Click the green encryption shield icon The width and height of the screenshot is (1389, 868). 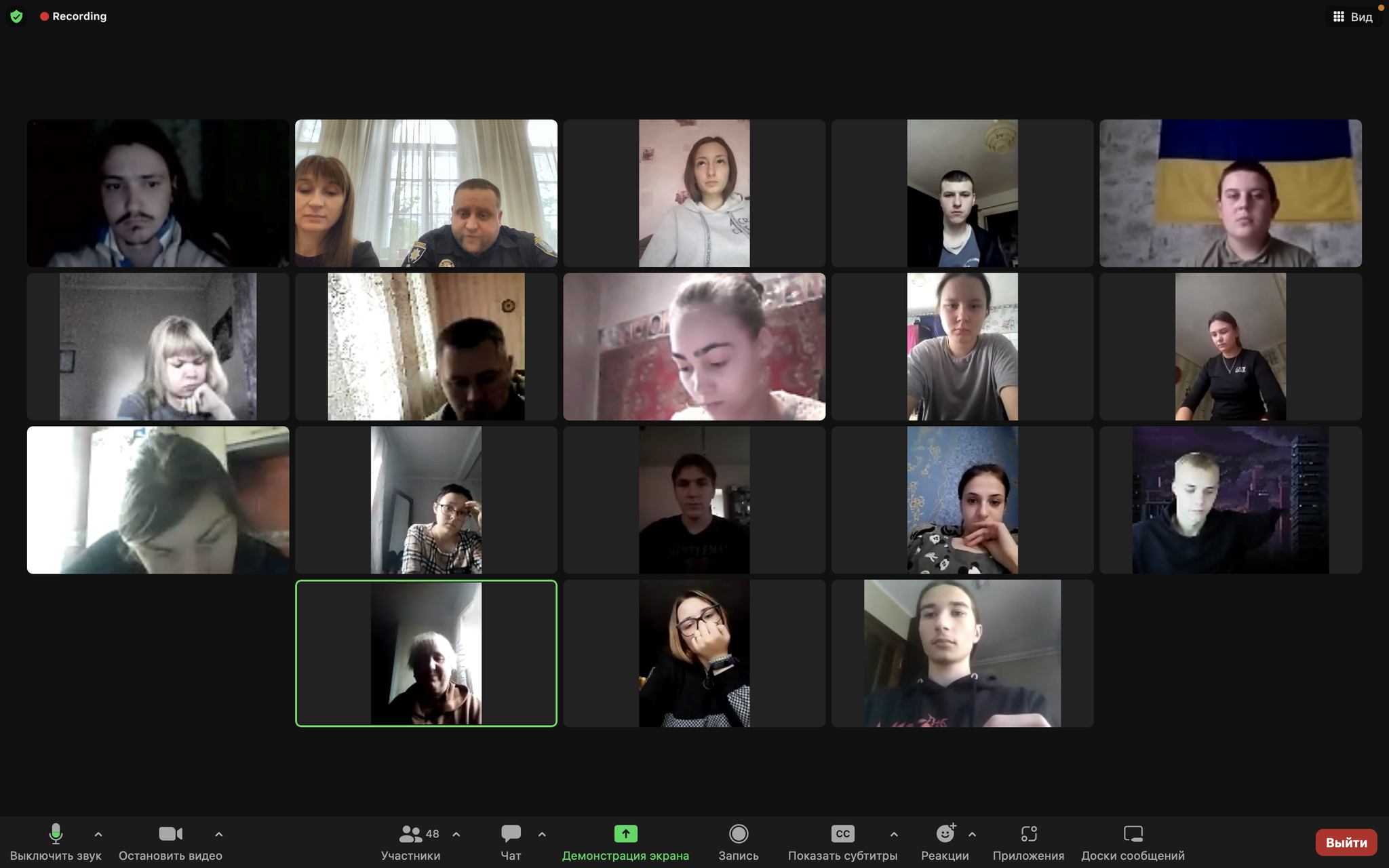tap(16, 16)
